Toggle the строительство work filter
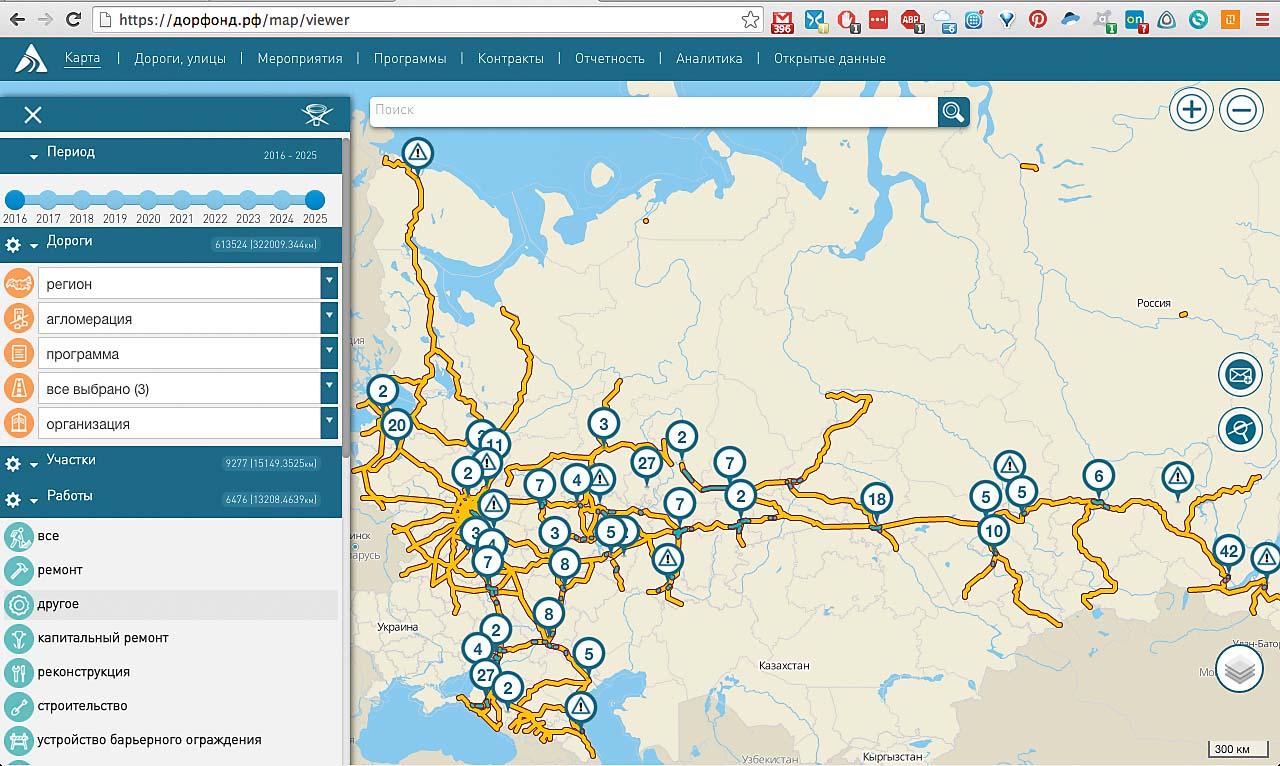Viewport: 1280px width, 766px height. pyautogui.click(x=82, y=706)
